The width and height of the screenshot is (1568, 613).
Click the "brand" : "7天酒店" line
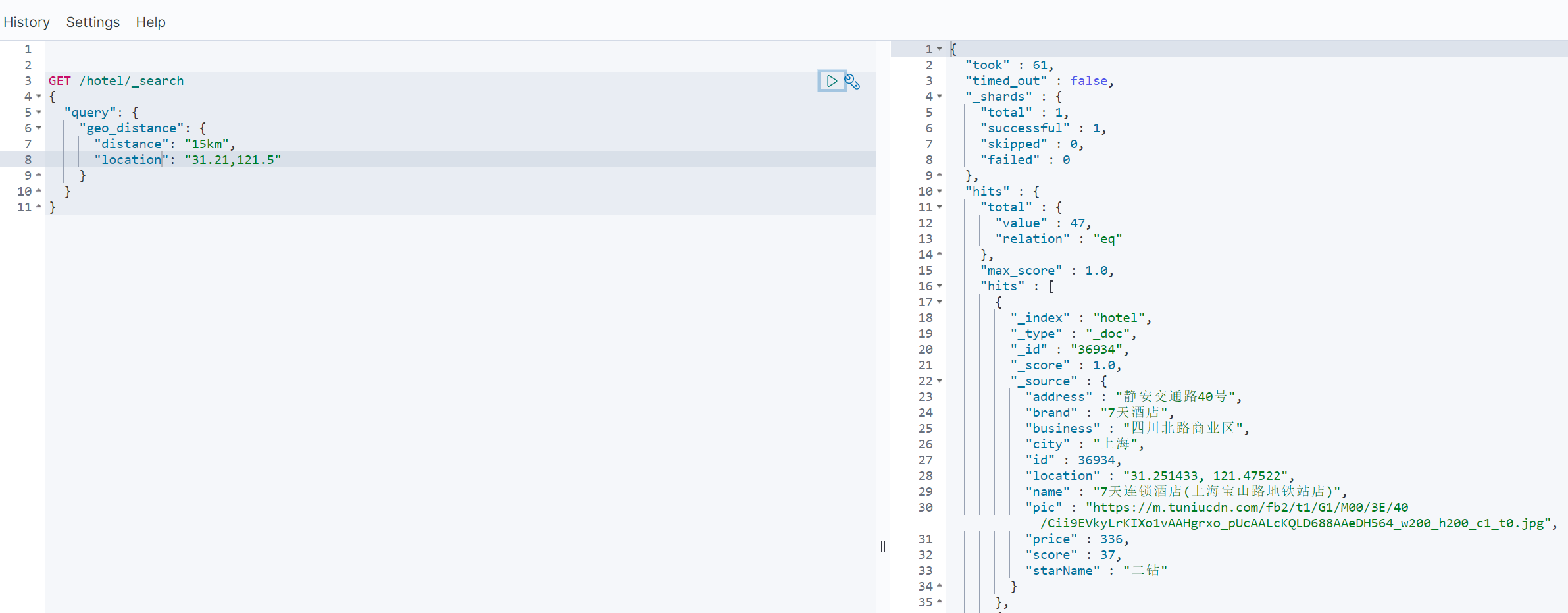click(1100, 412)
